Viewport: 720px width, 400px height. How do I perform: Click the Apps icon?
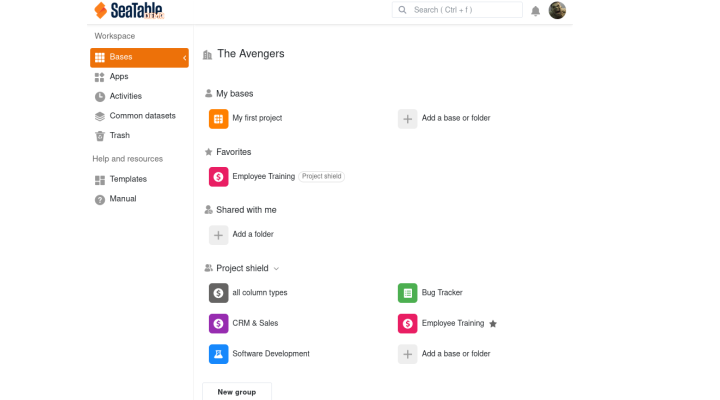click(100, 77)
